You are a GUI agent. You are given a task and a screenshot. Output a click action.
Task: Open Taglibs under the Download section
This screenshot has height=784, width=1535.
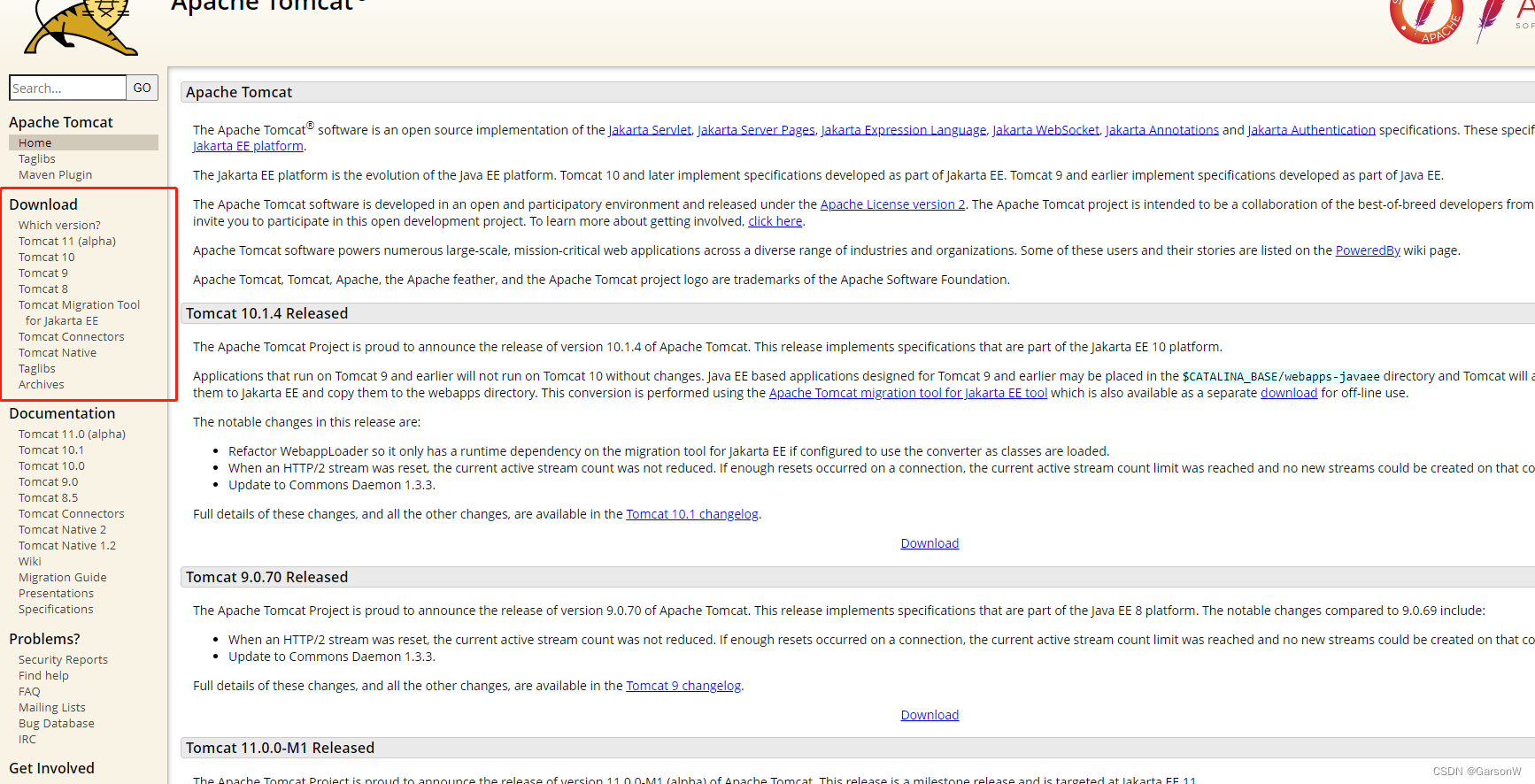tap(36, 368)
